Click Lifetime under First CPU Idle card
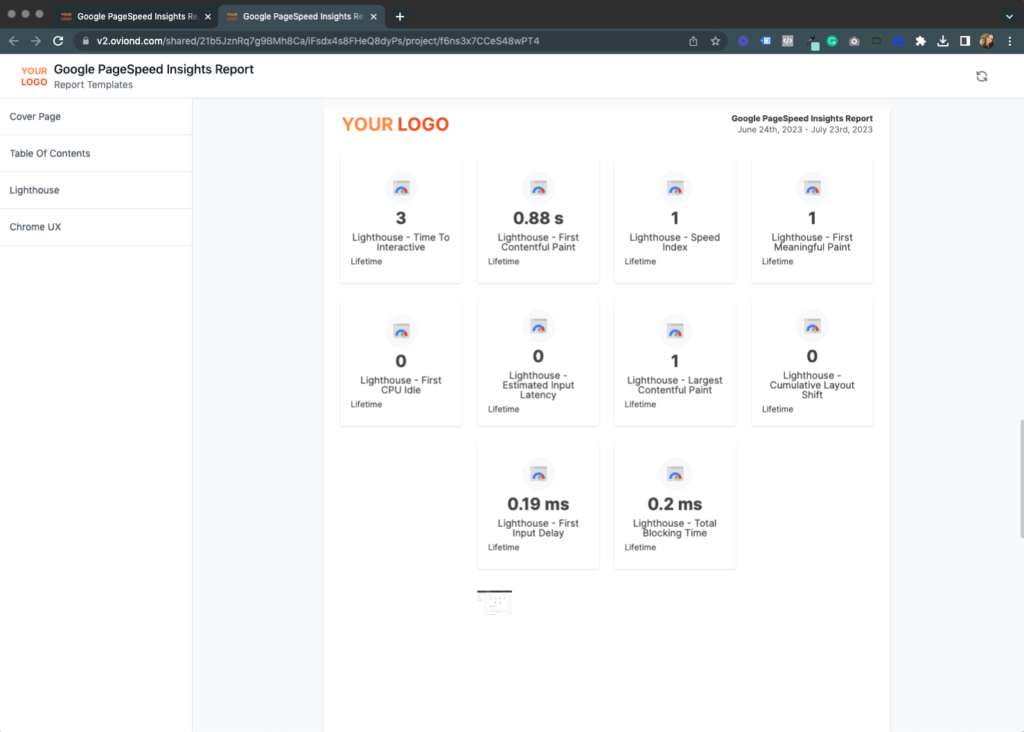The height and width of the screenshot is (732, 1024). (366, 404)
